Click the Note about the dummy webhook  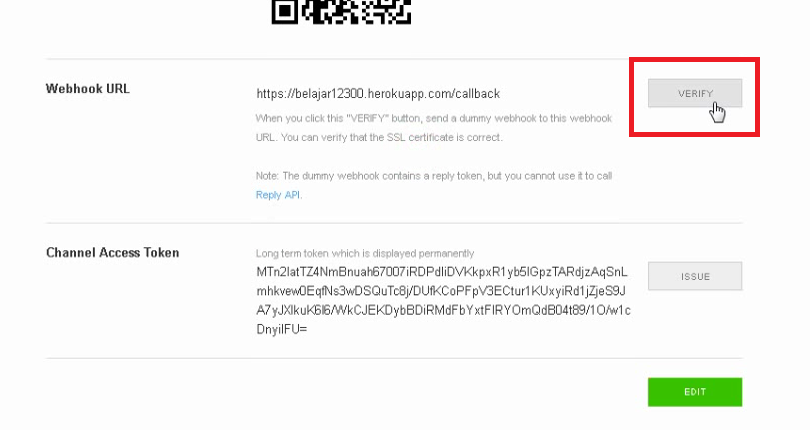434,176
